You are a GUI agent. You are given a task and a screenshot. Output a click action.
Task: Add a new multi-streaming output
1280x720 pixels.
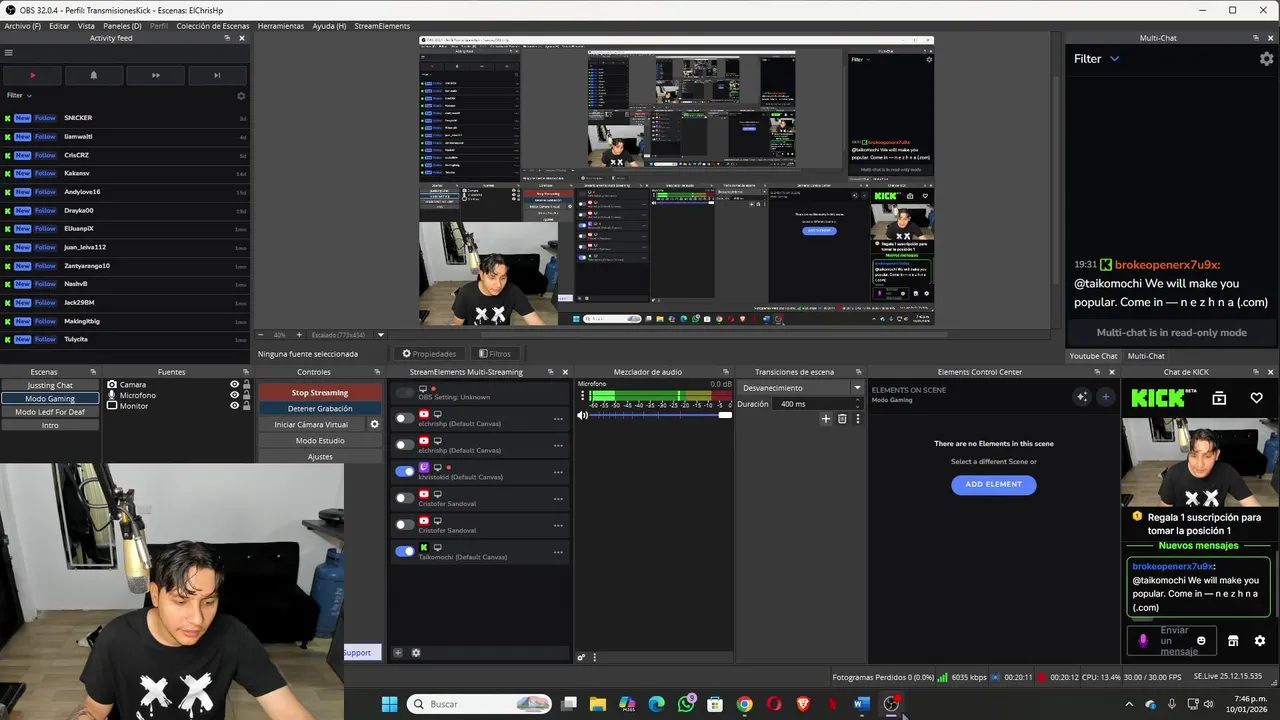coord(397,653)
